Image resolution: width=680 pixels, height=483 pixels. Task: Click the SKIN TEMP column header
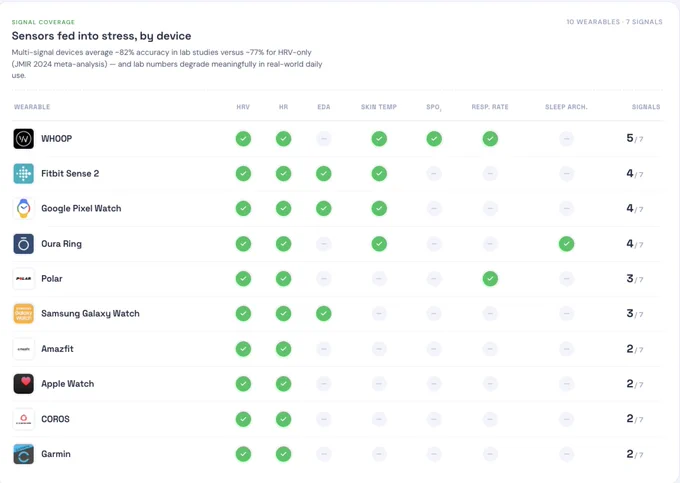[379, 107]
